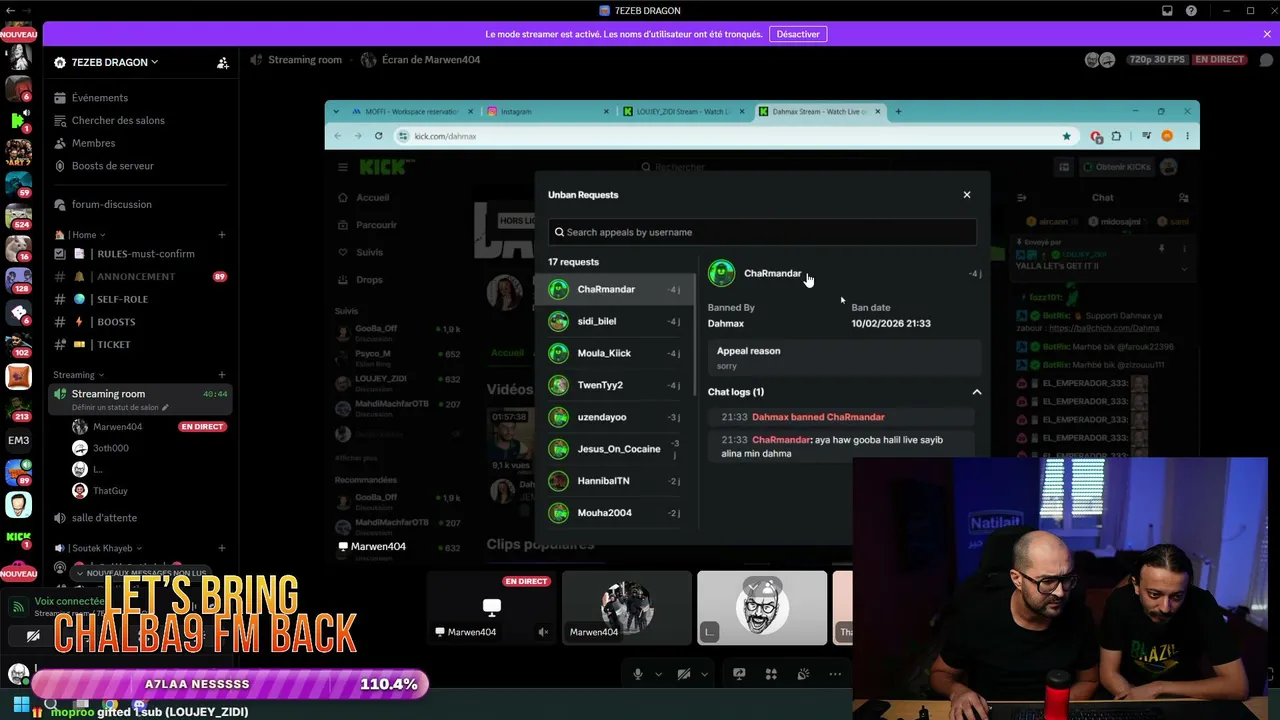Dismiss the streamer mode banner

pos(1267,34)
